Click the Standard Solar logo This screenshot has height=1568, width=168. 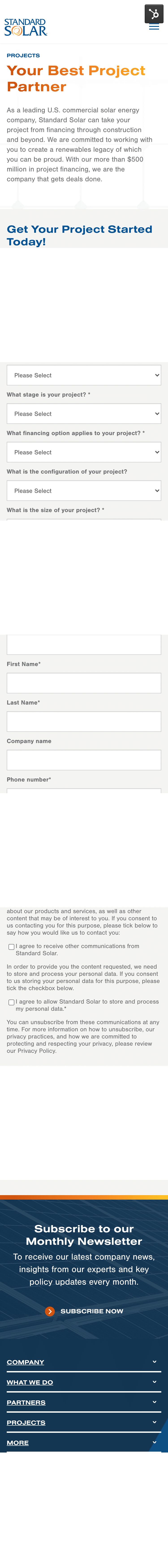click(x=26, y=27)
